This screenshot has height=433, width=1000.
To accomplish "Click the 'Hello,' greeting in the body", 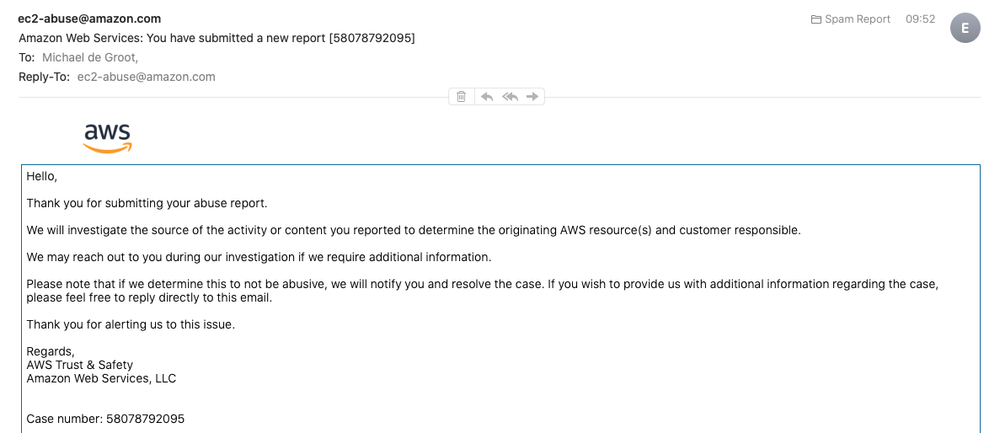I will tap(42, 176).
